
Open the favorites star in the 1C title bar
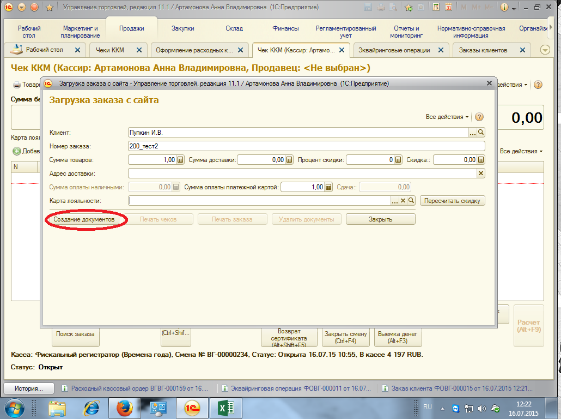coord(50,8)
